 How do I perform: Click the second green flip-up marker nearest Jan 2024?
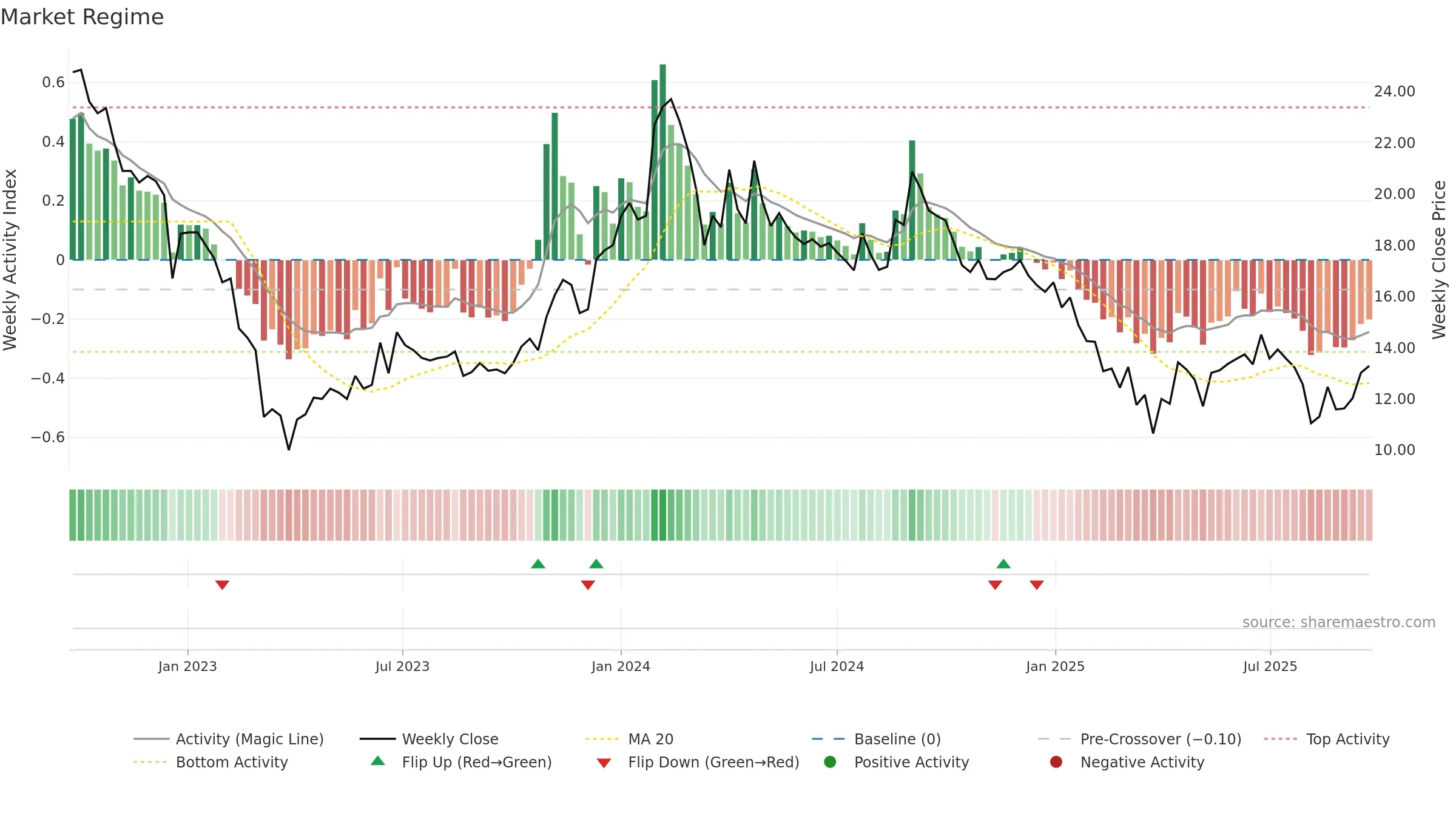(x=596, y=564)
